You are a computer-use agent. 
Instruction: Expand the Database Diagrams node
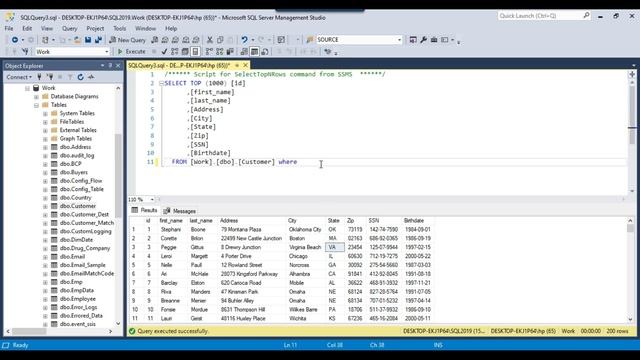[36, 97]
